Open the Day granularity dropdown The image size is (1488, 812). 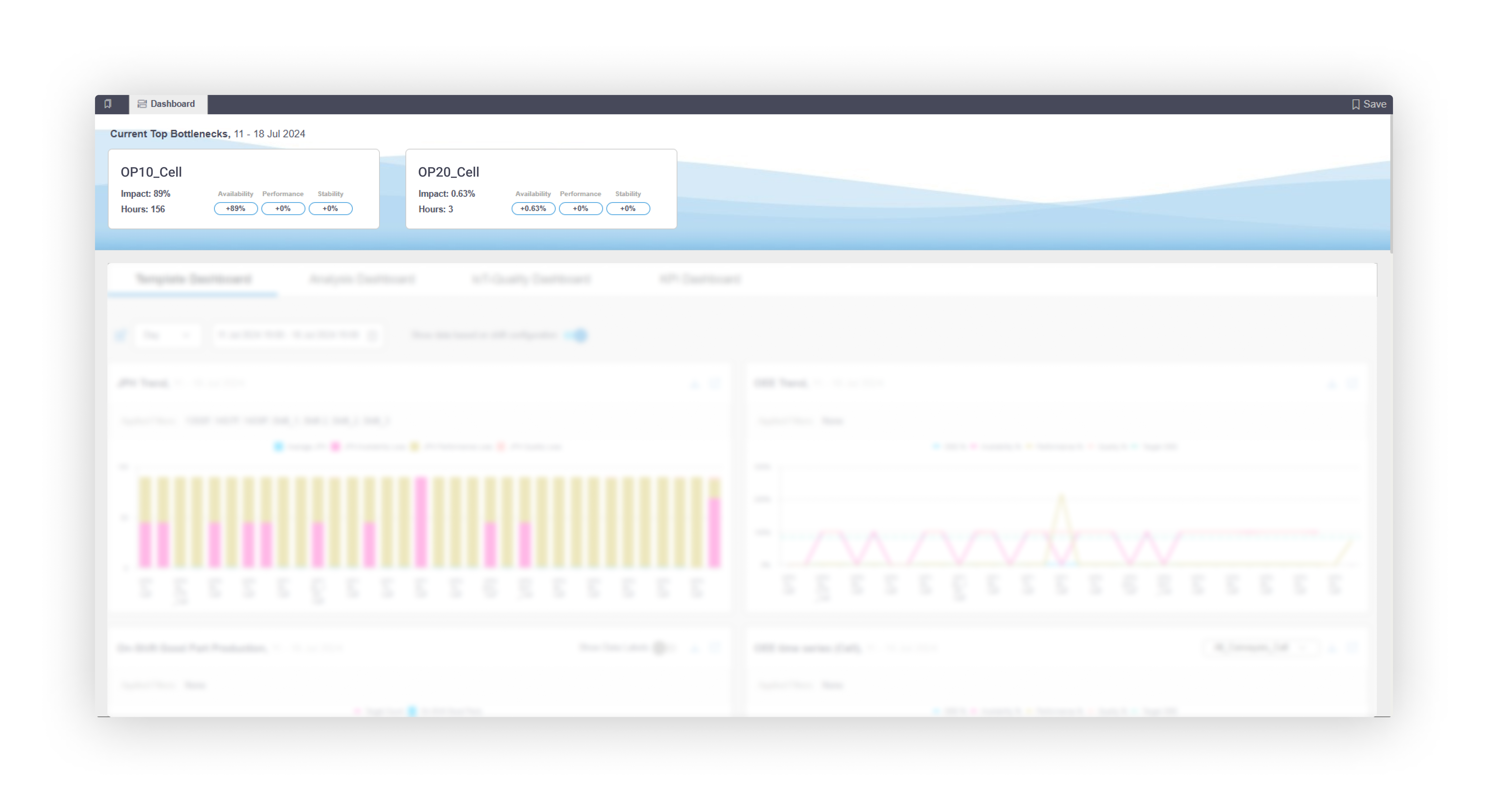coord(167,335)
